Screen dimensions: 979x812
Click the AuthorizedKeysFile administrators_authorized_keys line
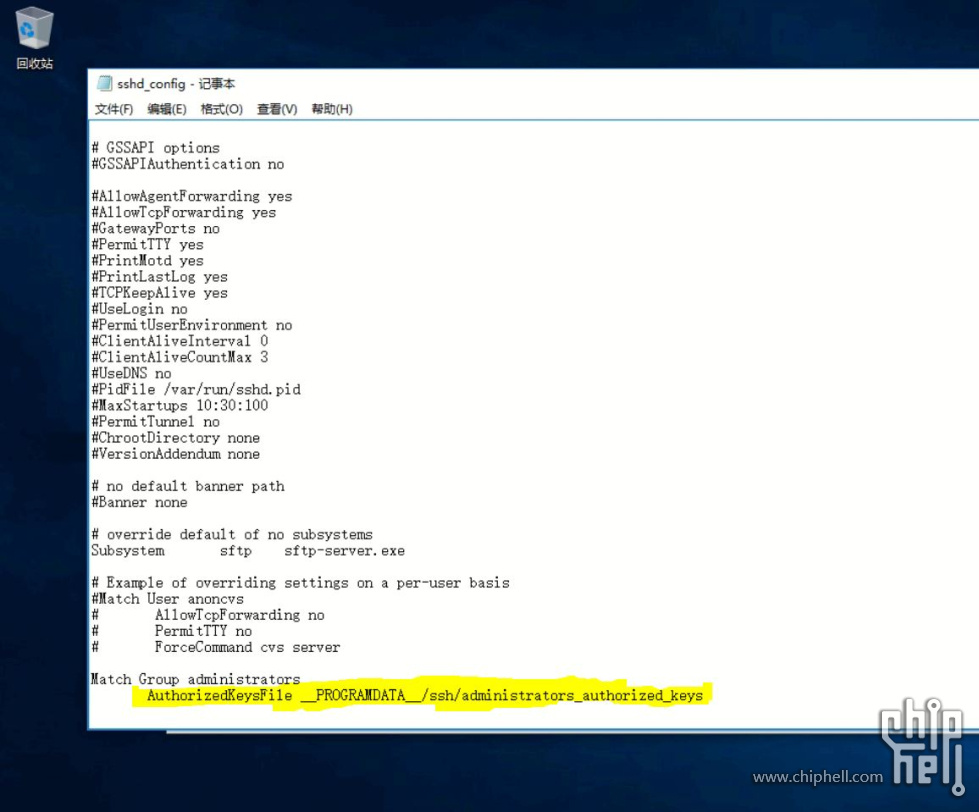(x=425, y=695)
